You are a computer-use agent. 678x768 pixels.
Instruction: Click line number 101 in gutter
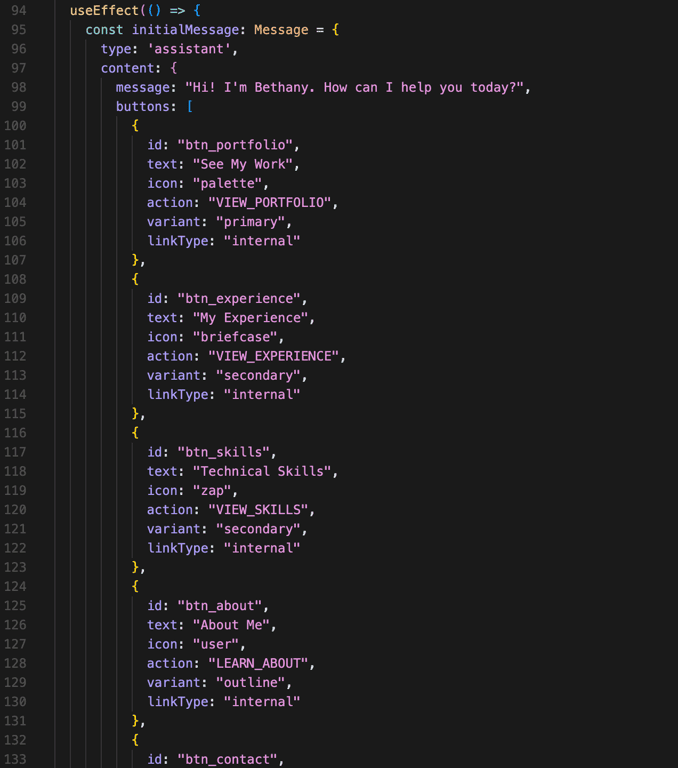point(15,145)
